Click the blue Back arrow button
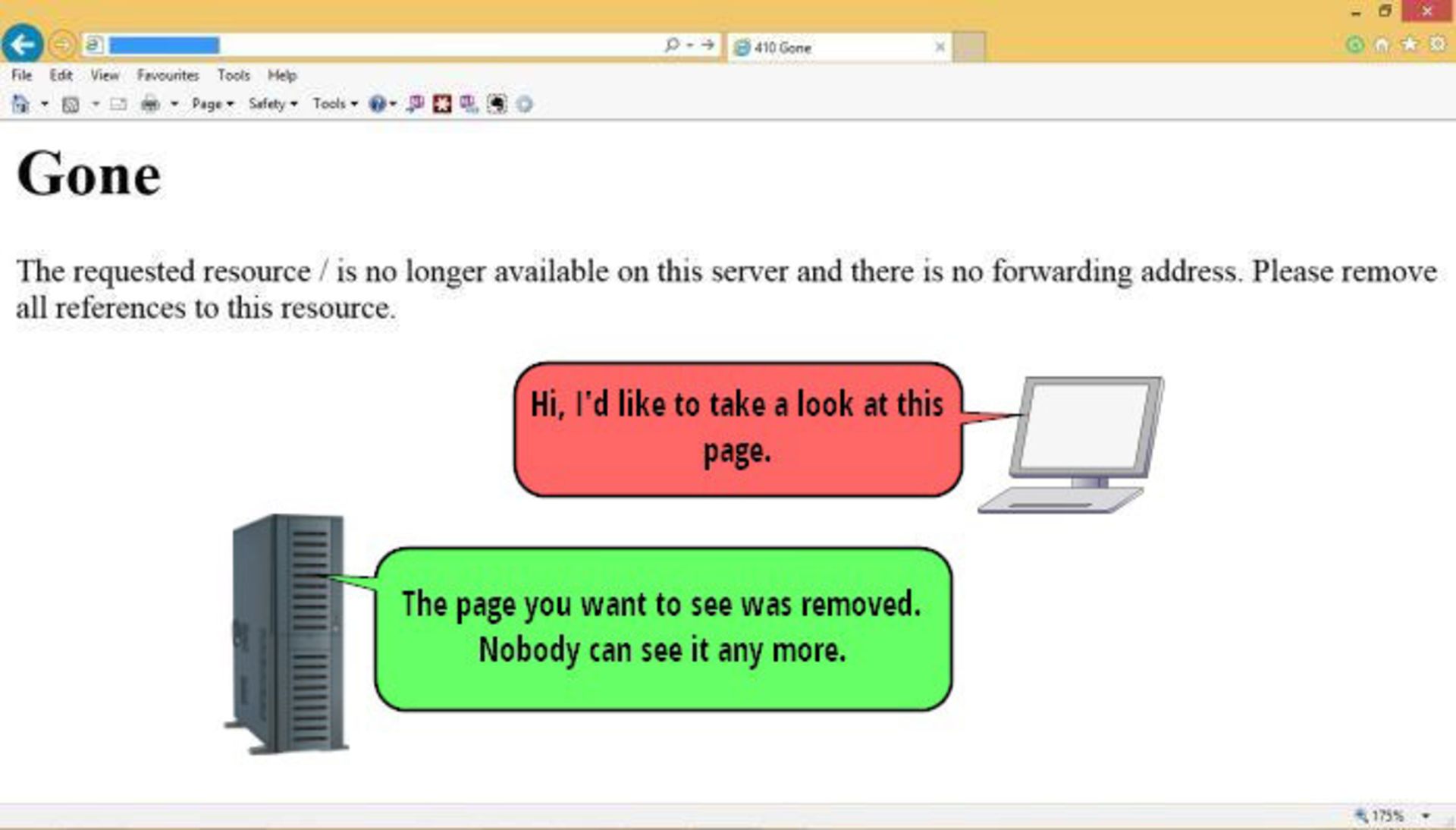This screenshot has width=1456, height=830. point(22,44)
